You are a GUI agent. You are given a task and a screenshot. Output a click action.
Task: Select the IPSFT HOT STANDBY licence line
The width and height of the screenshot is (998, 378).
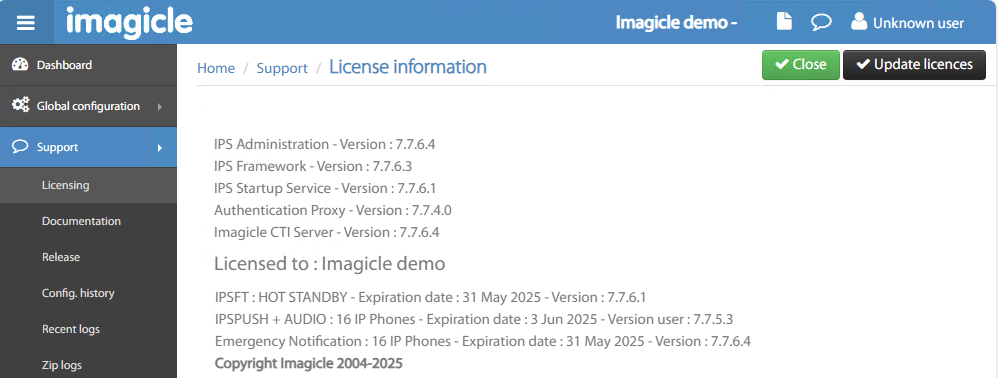click(x=431, y=297)
